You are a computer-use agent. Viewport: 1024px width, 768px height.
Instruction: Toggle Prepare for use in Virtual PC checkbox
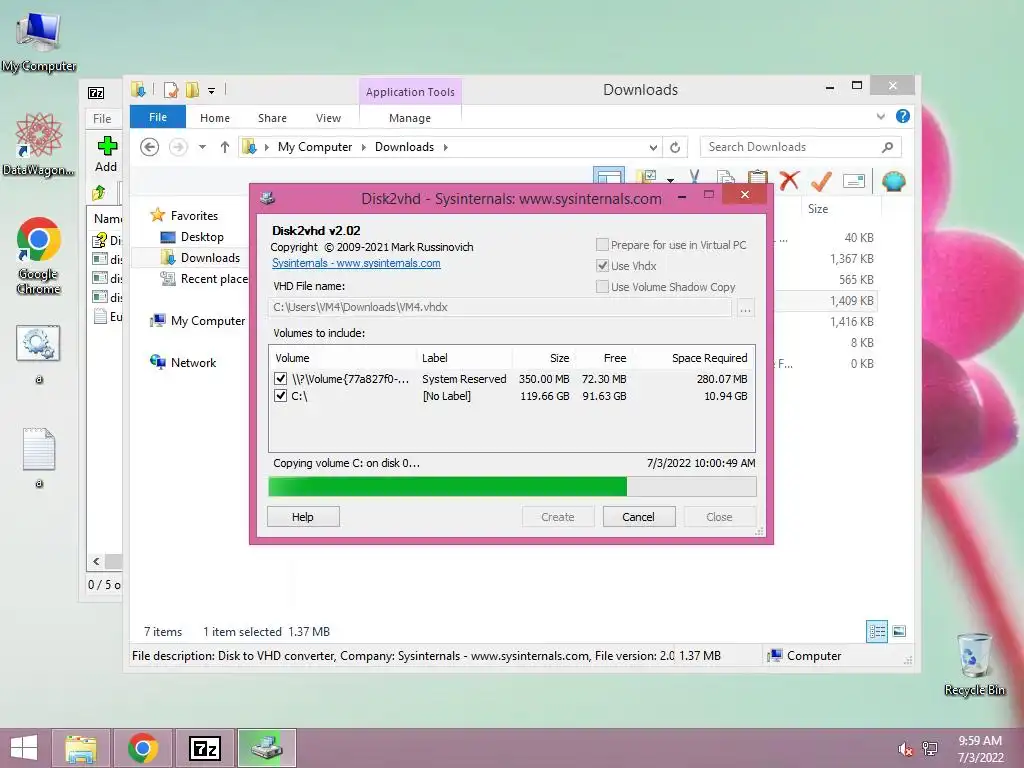pos(602,245)
